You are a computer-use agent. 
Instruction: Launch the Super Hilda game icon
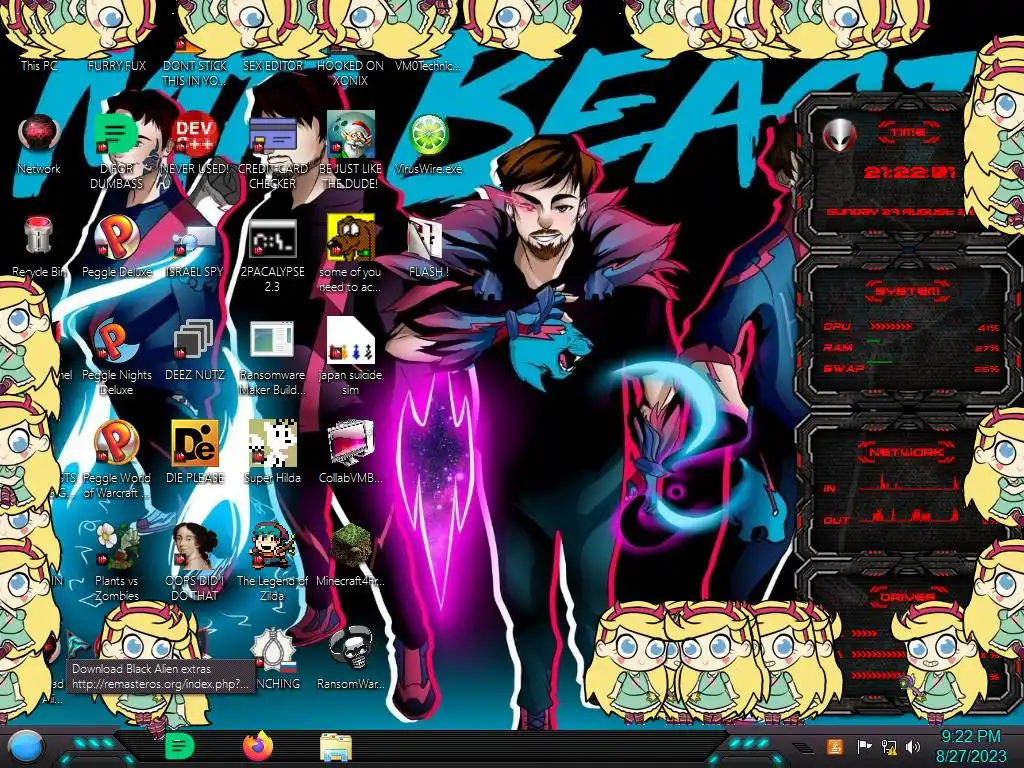click(x=272, y=443)
